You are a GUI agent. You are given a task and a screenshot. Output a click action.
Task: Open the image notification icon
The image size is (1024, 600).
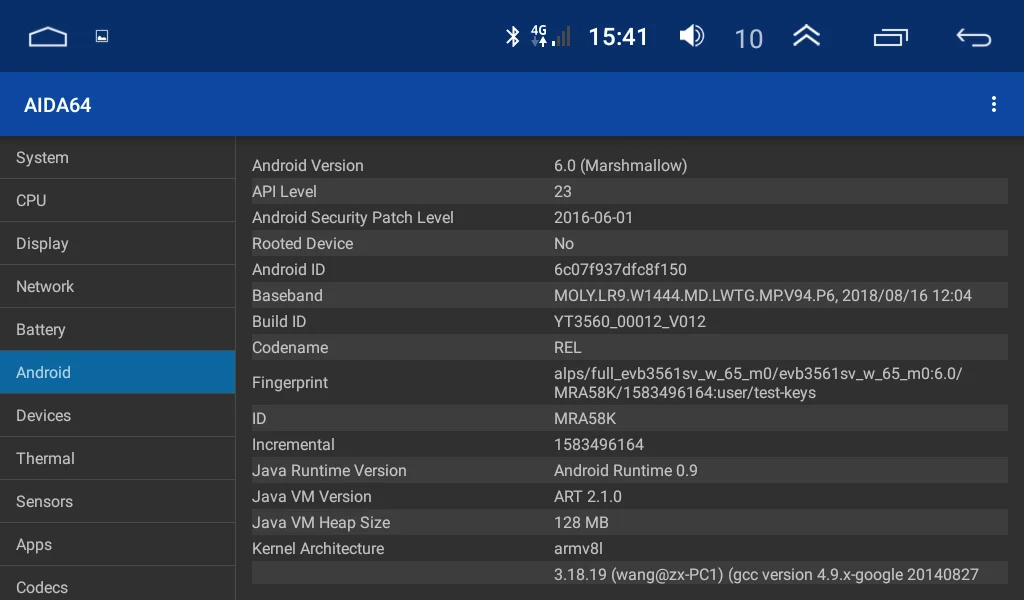pyautogui.click(x=102, y=37)
